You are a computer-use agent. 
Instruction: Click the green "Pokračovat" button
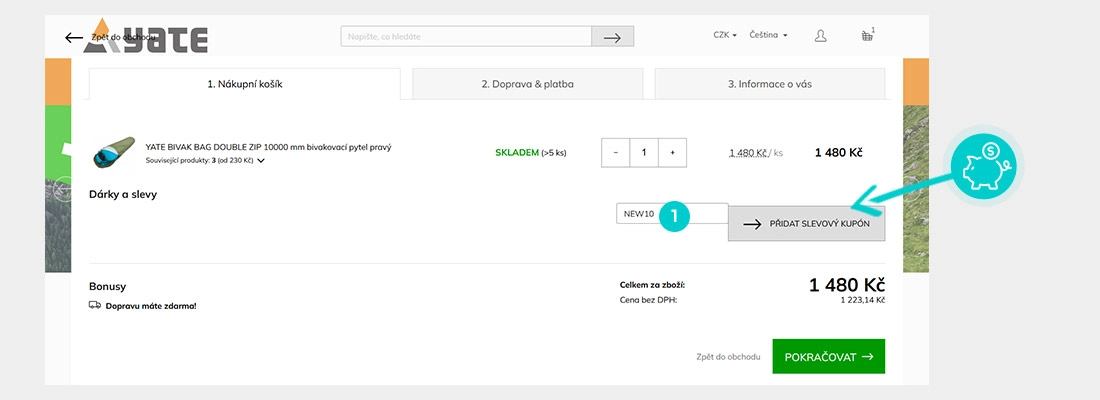(829, 356)
